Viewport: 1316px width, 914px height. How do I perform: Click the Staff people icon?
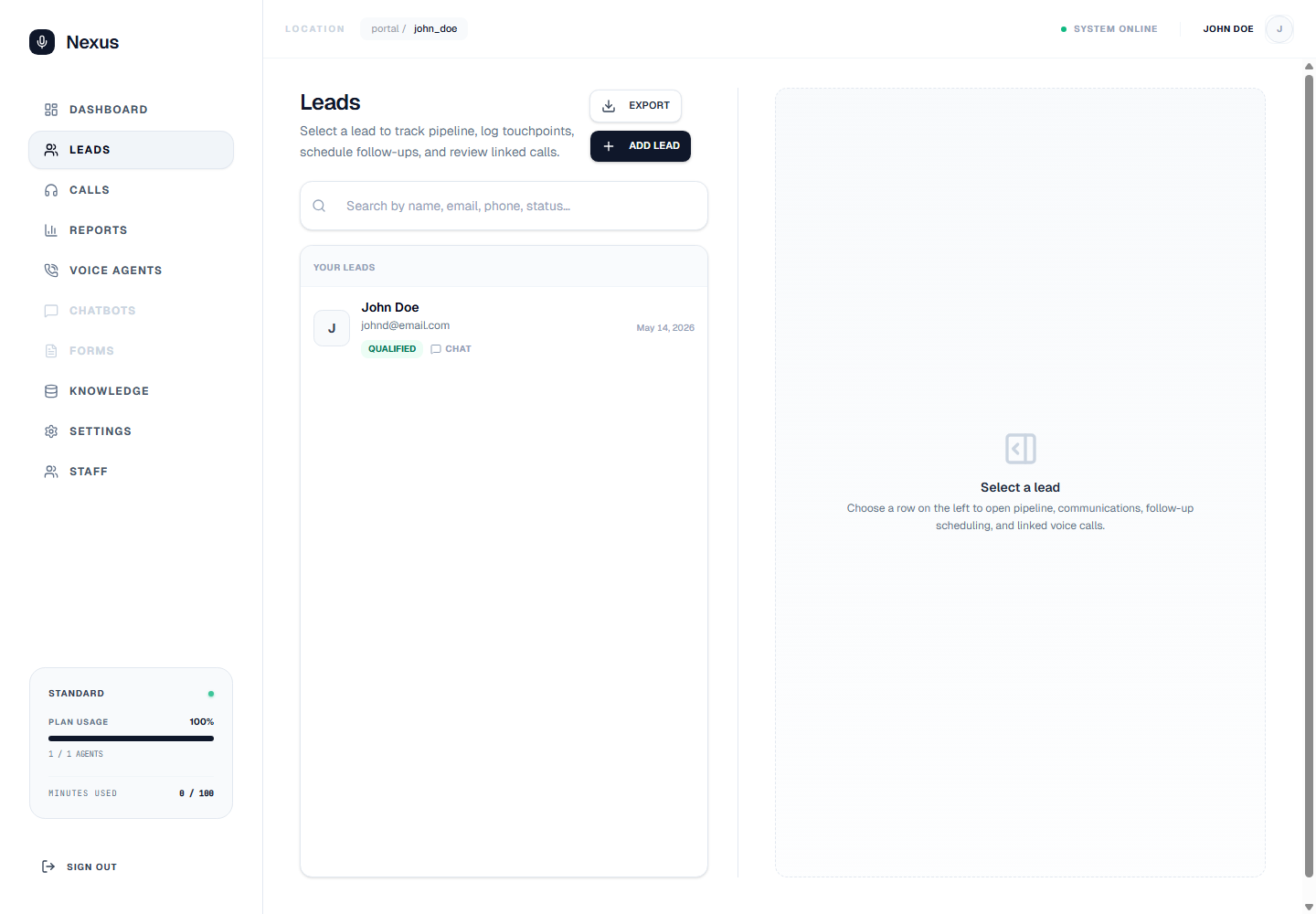tap(51, 472)
